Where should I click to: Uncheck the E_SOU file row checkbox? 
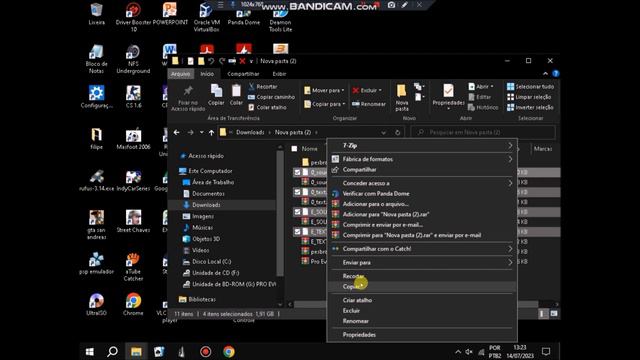click(x=297, y=211)
